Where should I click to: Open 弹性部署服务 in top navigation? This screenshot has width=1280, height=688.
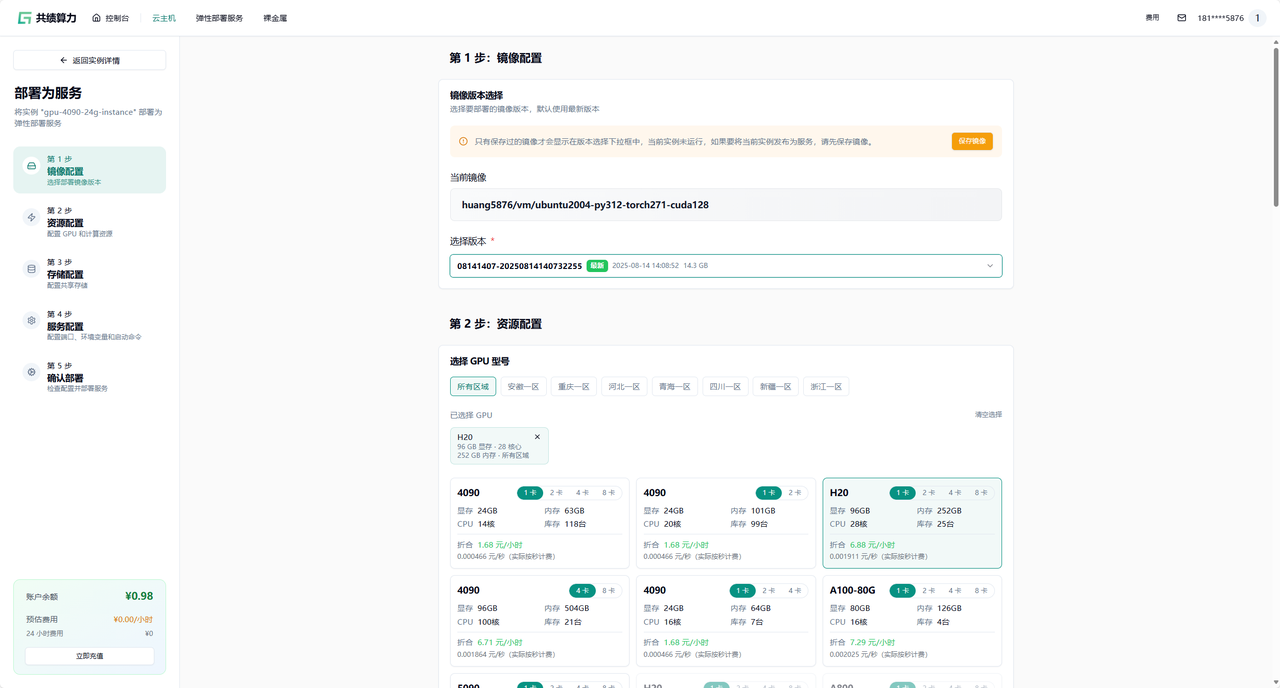pos(219,18)
